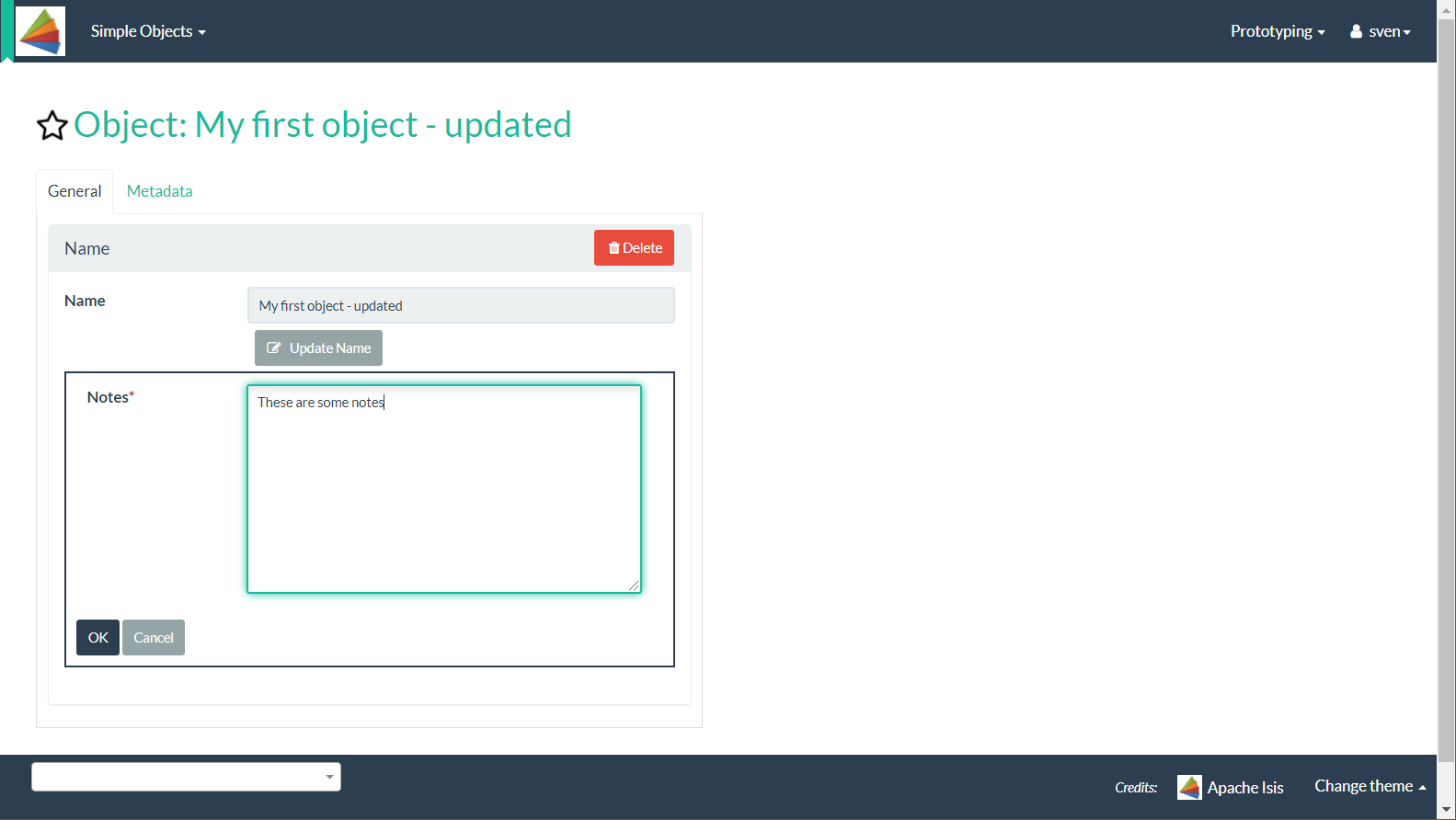Toggle the bookmark star beside object title
Viewport: 1456px width, 820px height.
pos(52,125)
